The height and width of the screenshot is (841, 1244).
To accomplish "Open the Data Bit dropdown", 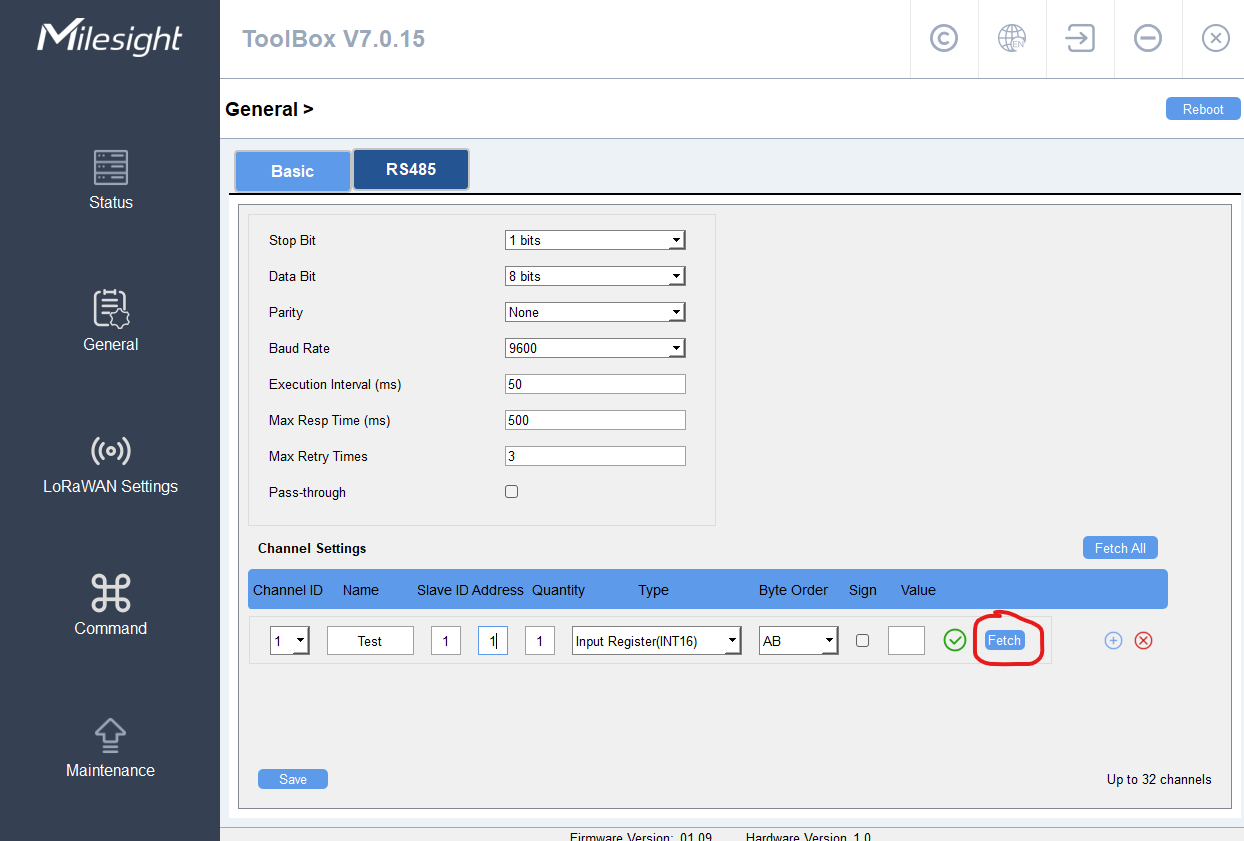I will (596, 276).
